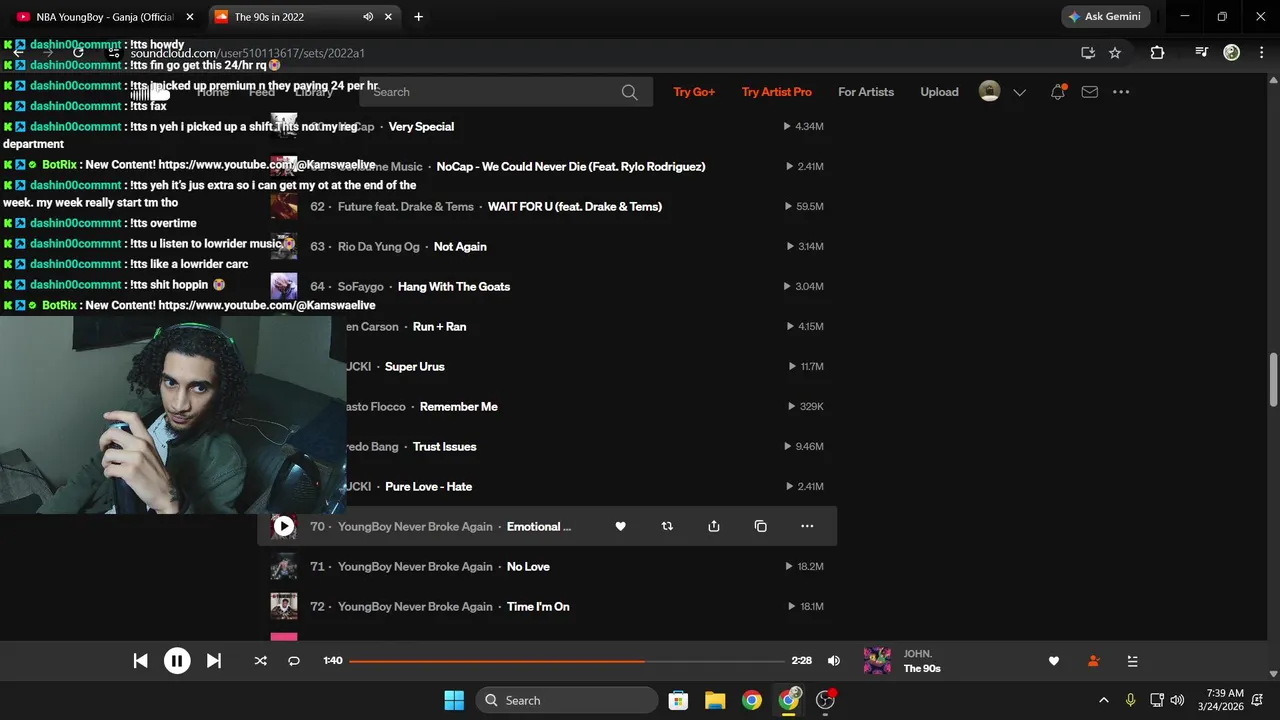Click the soundcloud.com address bar URL
This screenshot has width=1280, height=720.
pos(248,53)
